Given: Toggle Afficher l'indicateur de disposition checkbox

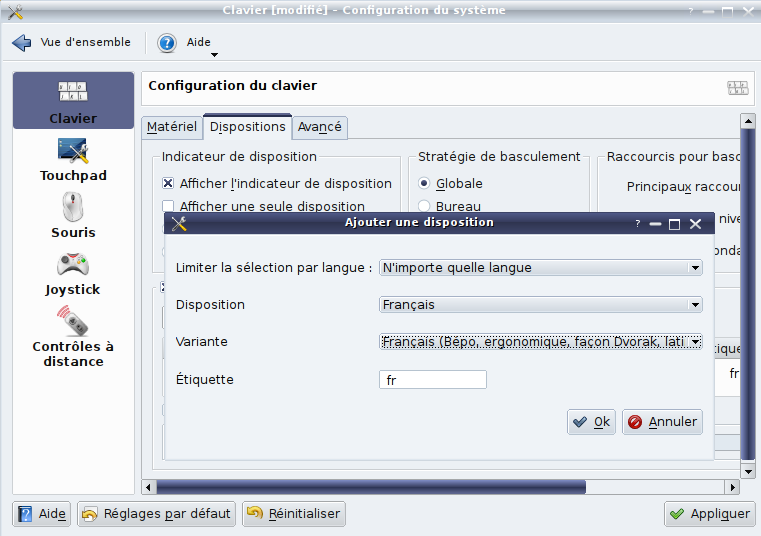Looking at the screenshot, I should point(169,183).
